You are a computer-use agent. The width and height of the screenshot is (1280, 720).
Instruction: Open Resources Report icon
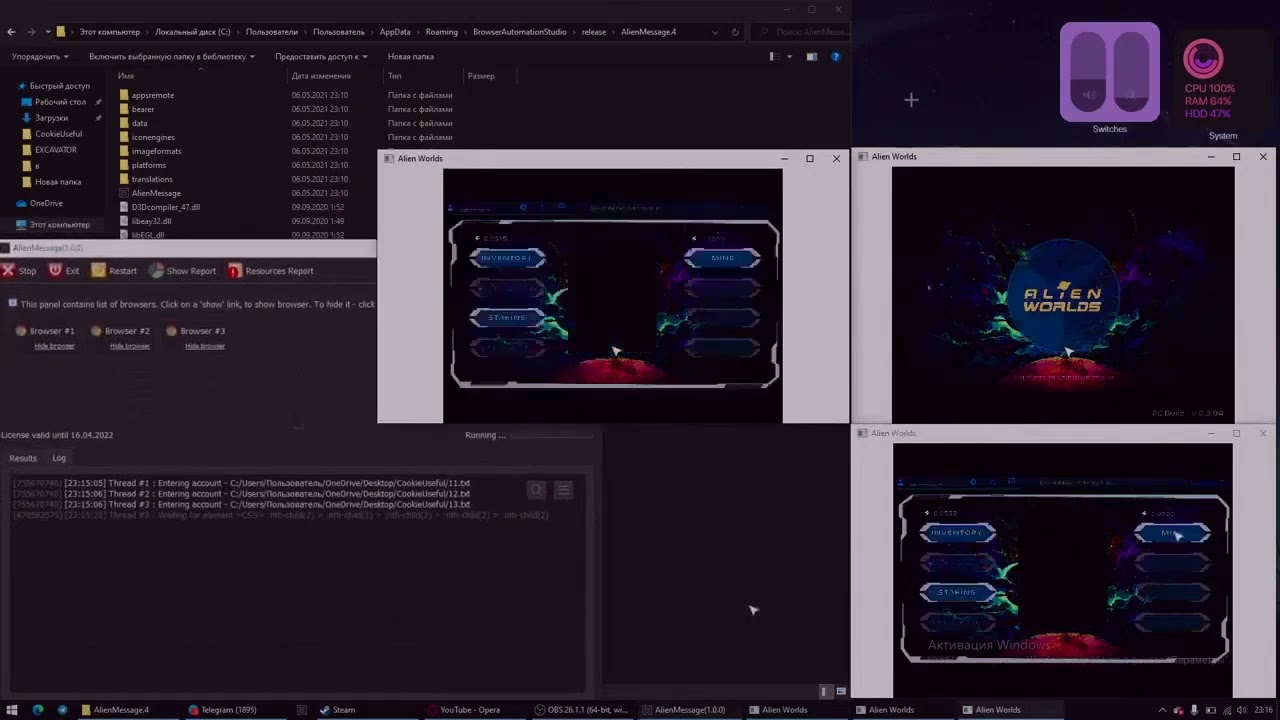[235, 271]
